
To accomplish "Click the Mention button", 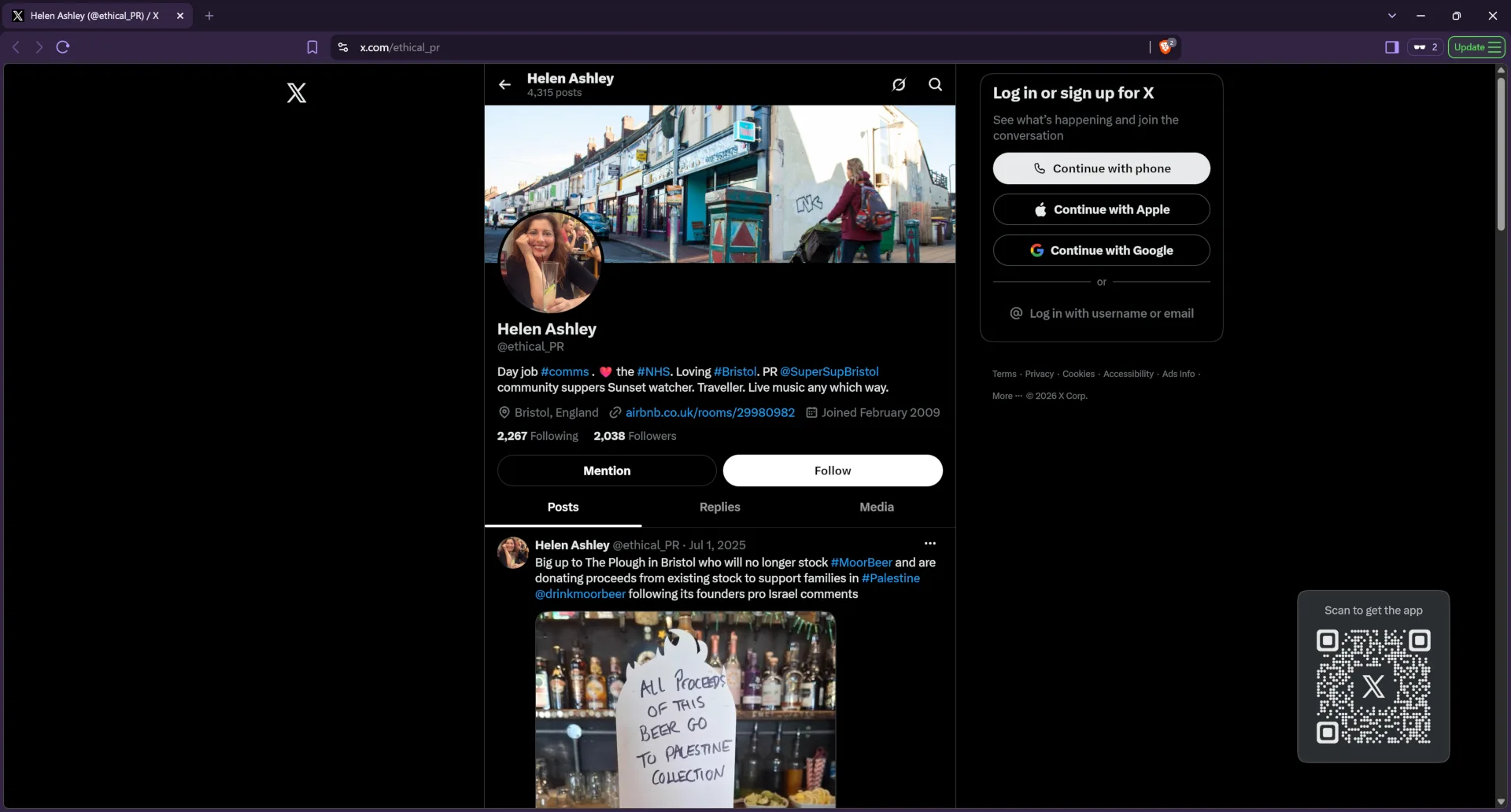I will coord(607,471).
